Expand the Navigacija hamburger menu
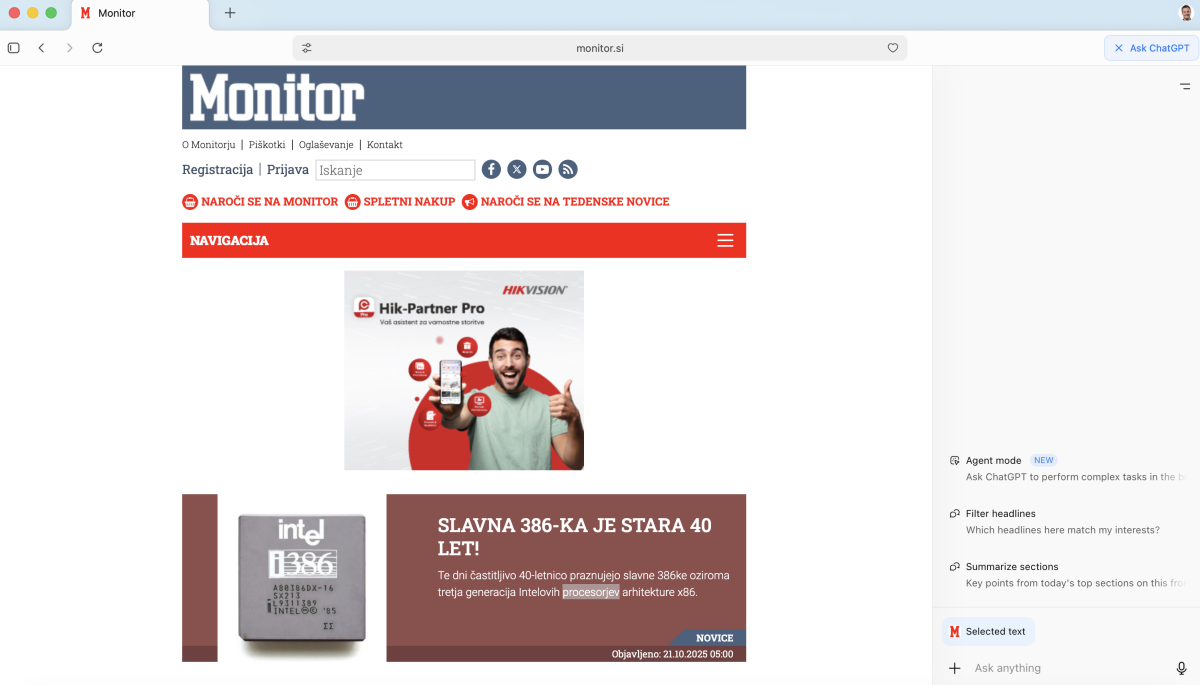This screenshot has width=1200, height=685. (x=725, y=240)
